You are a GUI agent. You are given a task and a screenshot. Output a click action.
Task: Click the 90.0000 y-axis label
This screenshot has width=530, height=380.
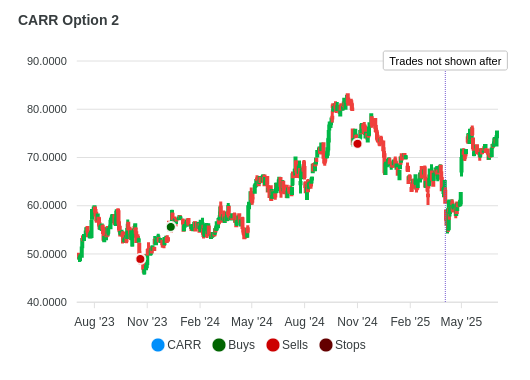point(47,61)
